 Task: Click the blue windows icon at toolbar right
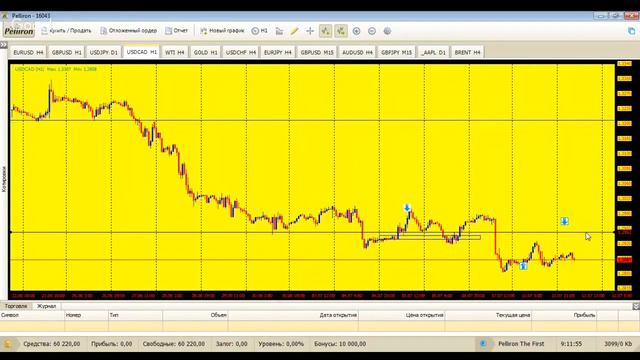pos(631,31)
